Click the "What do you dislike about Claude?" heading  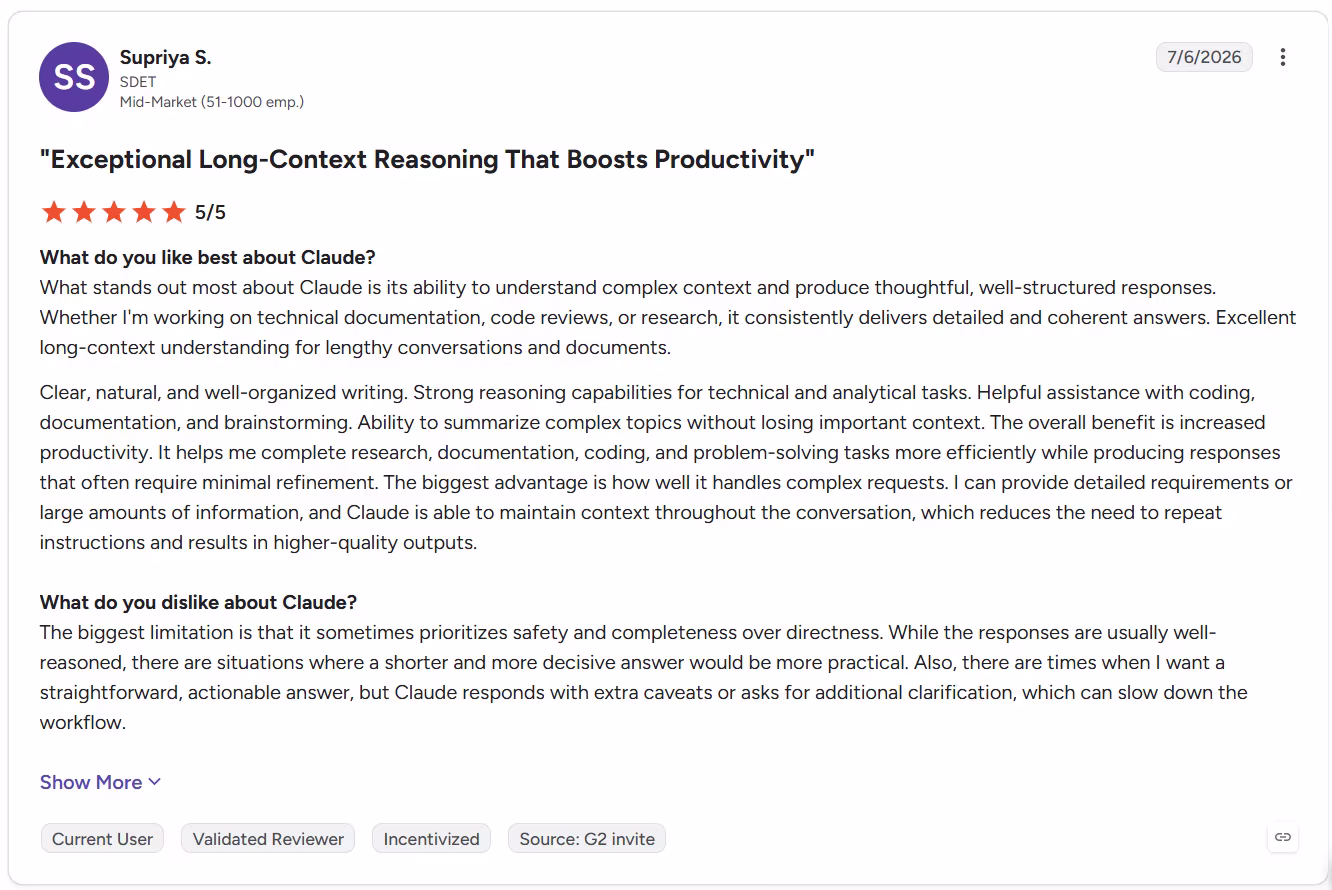point(198,602)
